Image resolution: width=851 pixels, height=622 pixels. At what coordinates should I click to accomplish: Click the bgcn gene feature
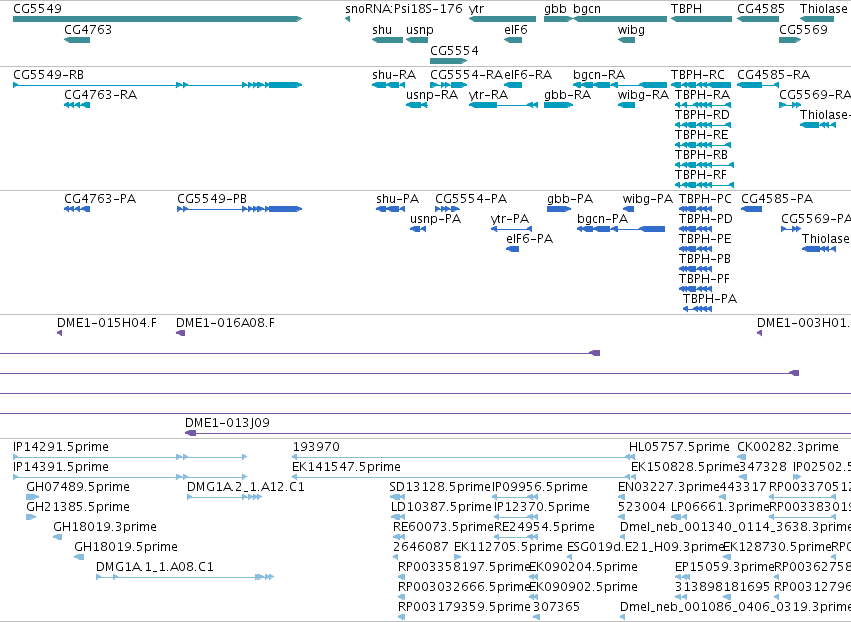(x=620, y=19)
